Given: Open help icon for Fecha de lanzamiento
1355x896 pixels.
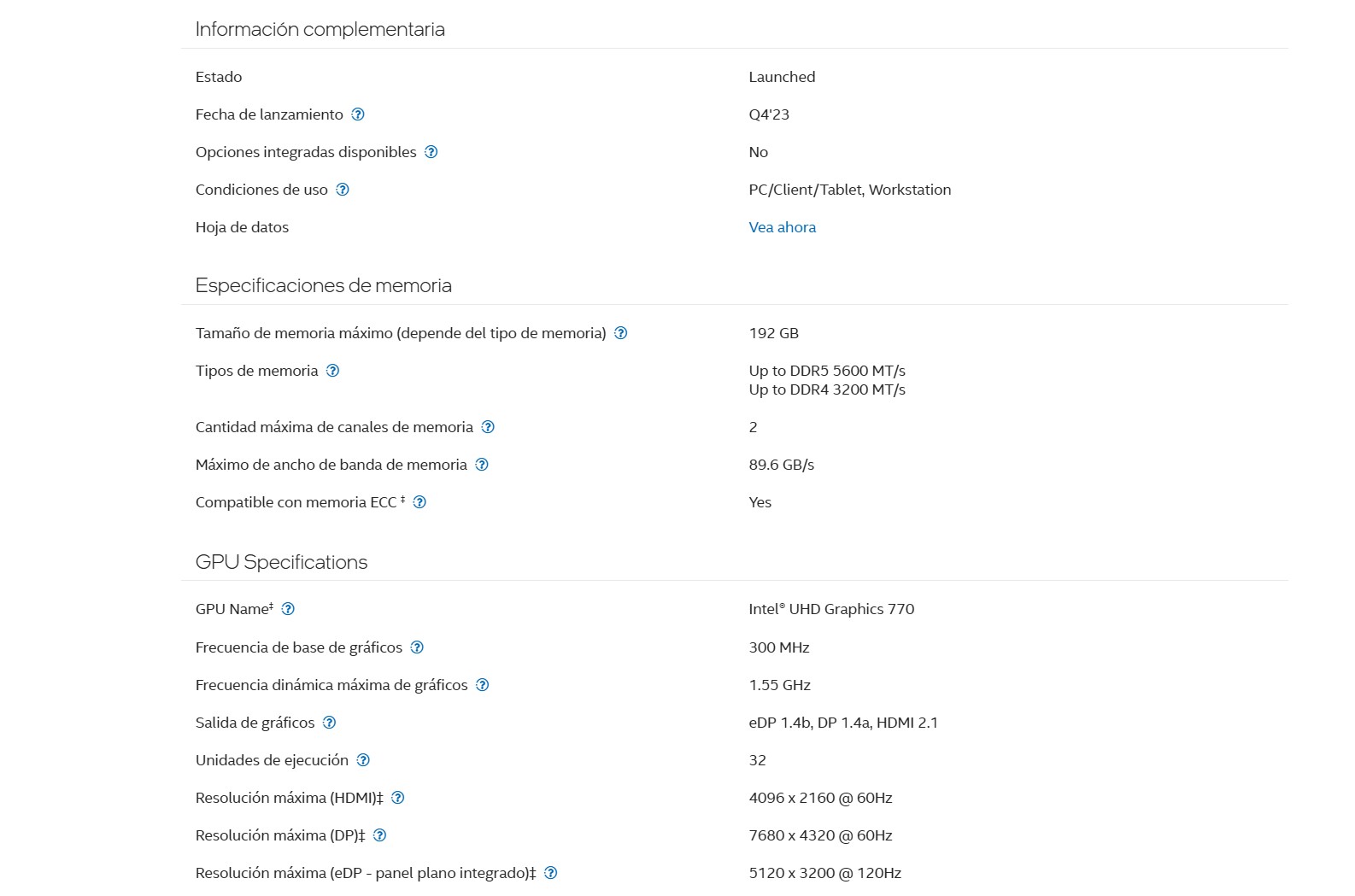Looking at the screenshot, I should click(358, 114).
